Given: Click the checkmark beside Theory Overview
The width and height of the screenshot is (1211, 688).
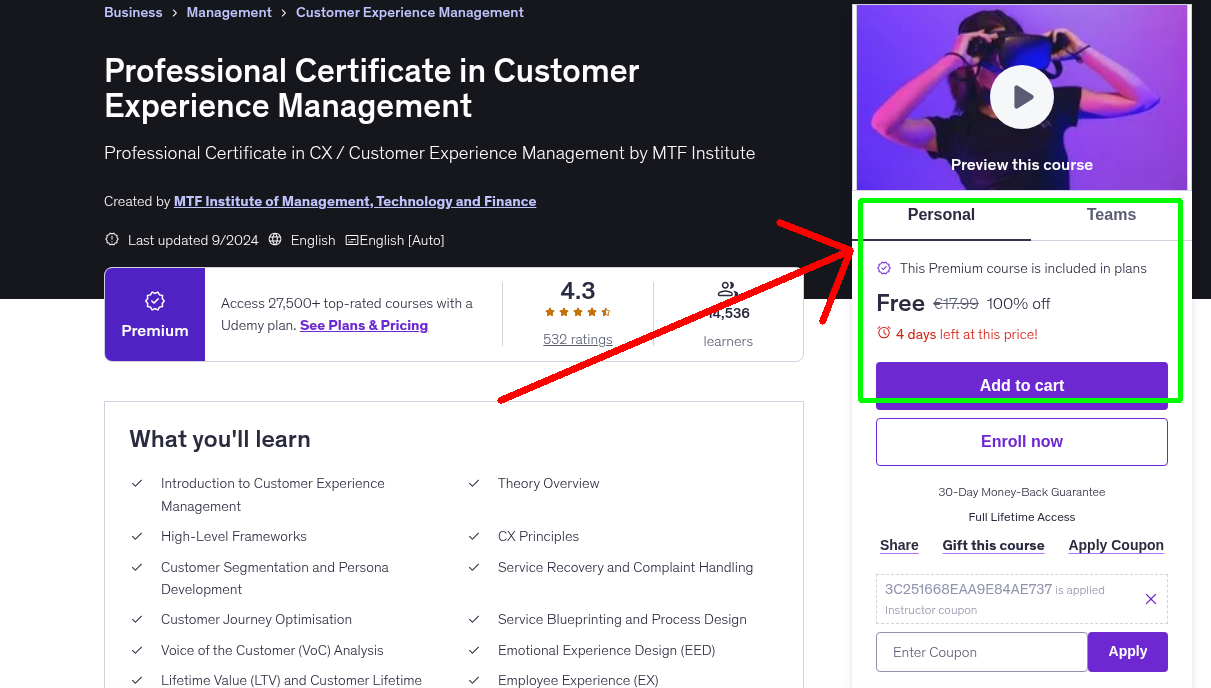Looking at the screenshot, I should pyautogui.click(x=474, y=484).
